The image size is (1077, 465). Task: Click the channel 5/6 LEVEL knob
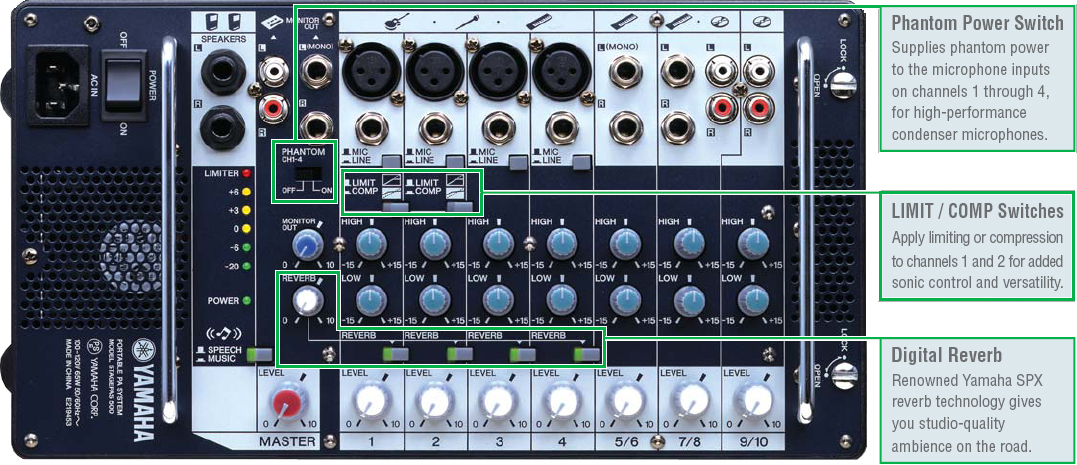pyautogui.click(x=626, y=400)
